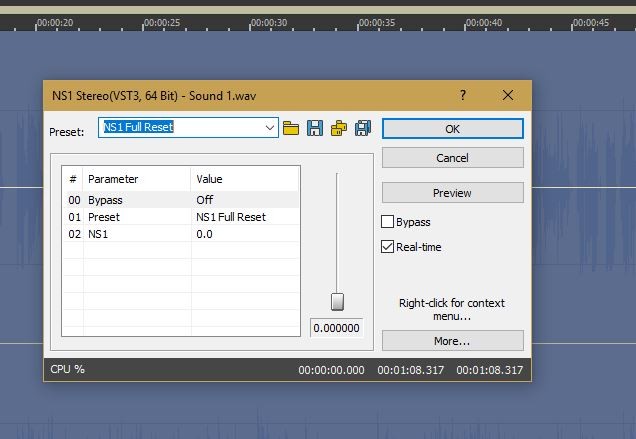Jump to 00:00:20 on the timeline ruler
The height and width of the screenshot is (439, 636).
[55, 22]
